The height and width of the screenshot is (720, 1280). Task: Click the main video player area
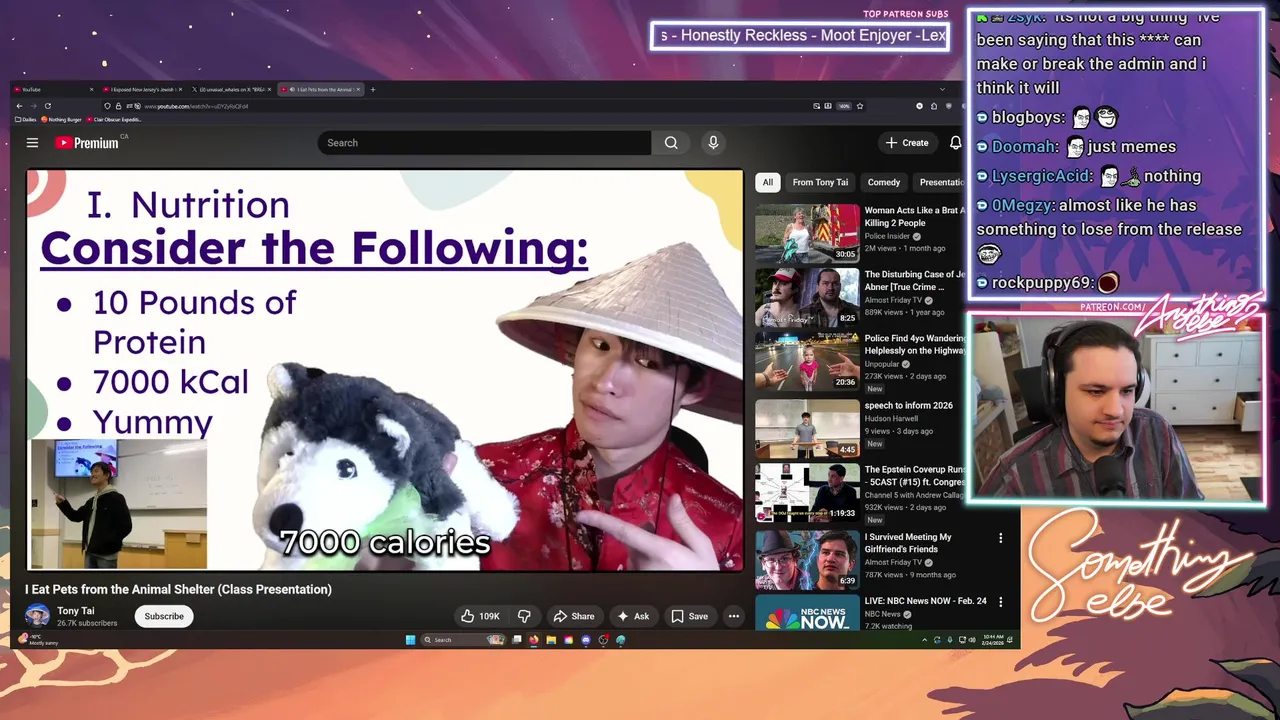pyautogui.click(x=385, y=370)
